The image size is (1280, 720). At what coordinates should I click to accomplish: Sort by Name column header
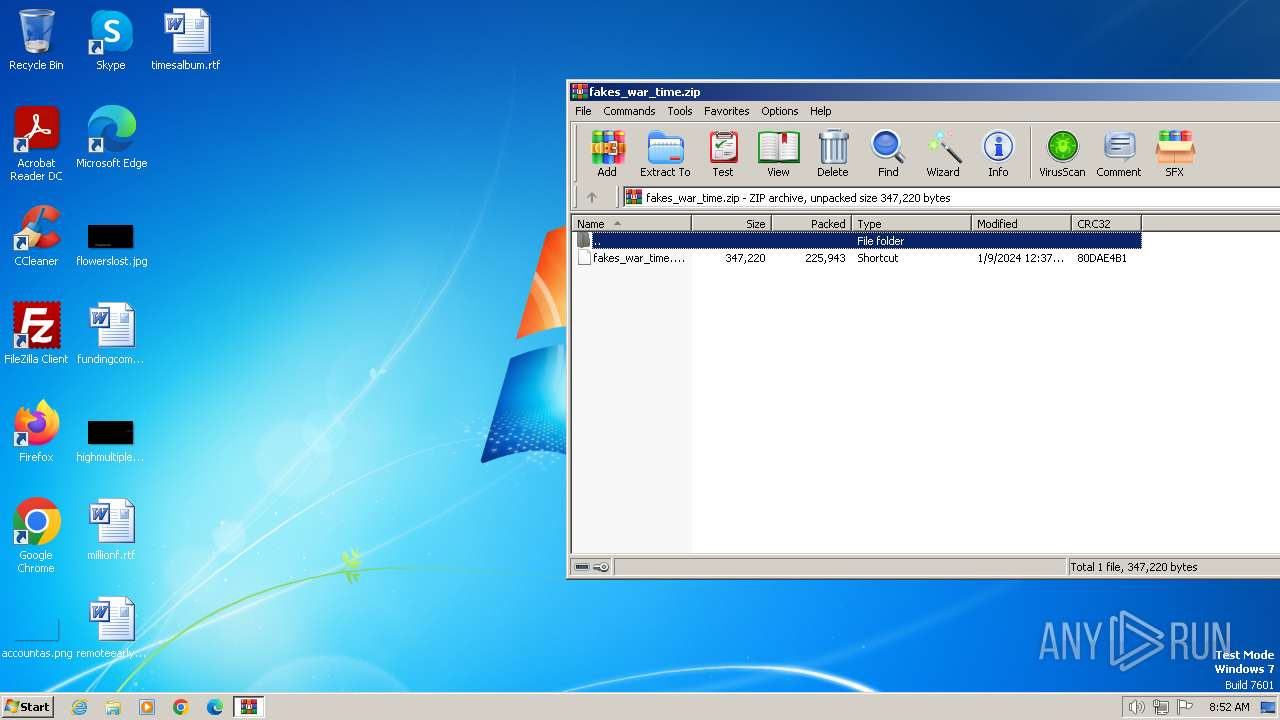(631, 224)
